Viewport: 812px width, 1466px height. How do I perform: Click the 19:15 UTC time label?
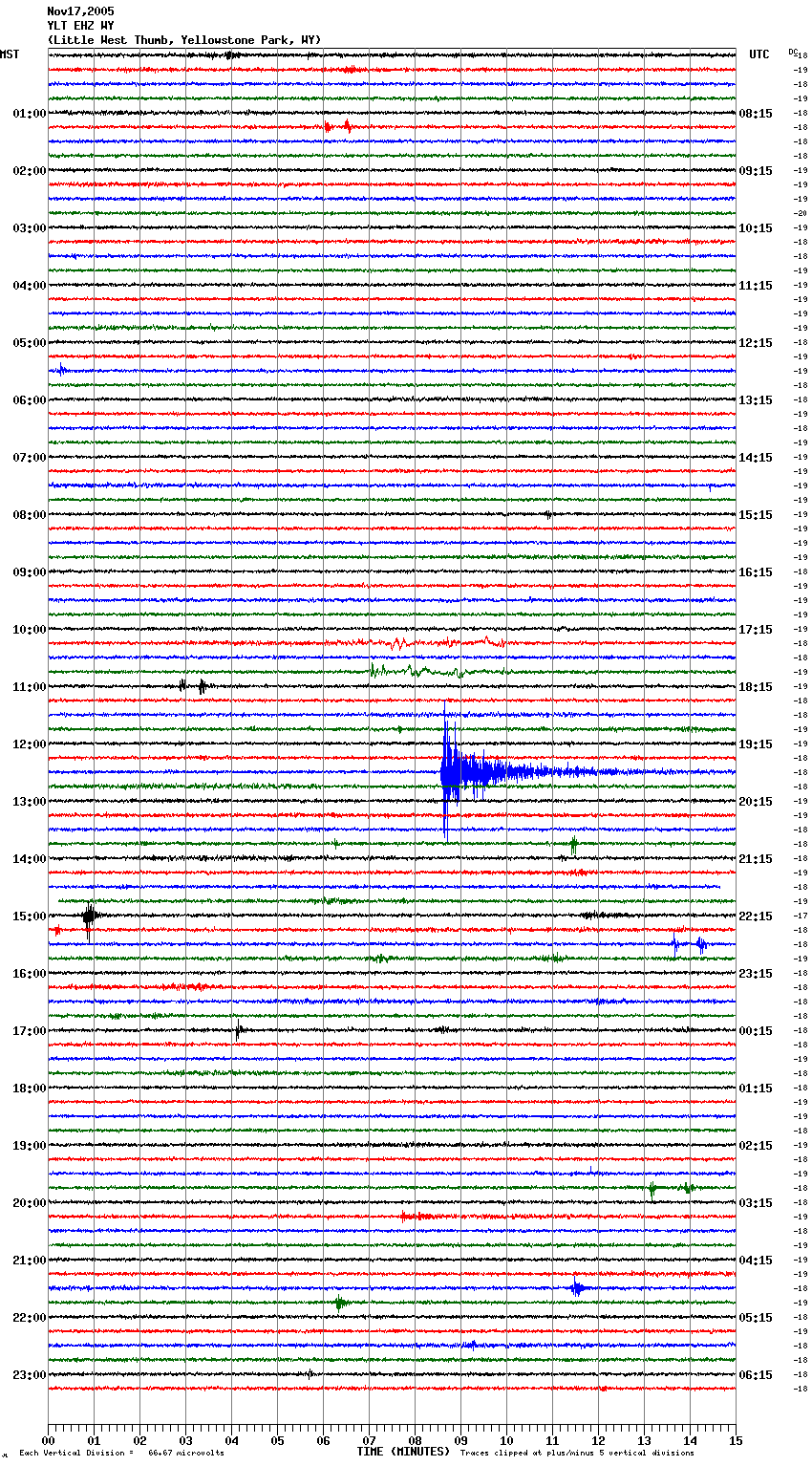click(x=756, y=744)
